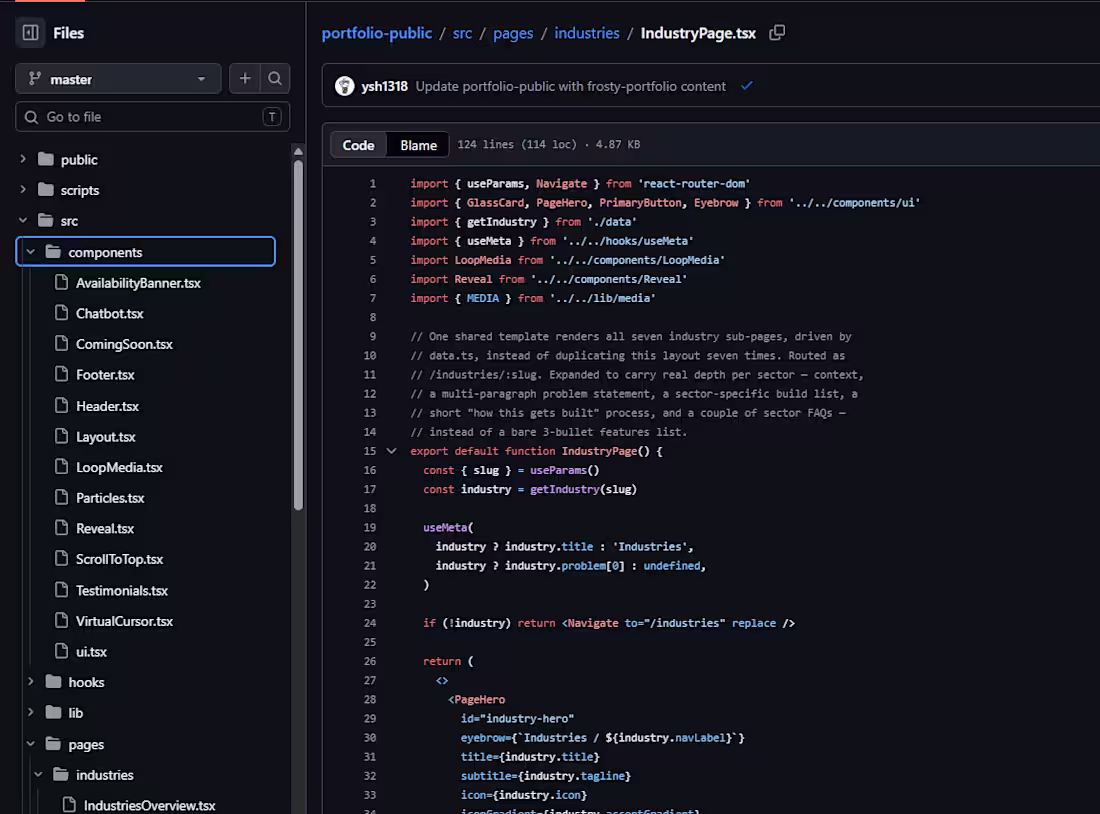Image resolution: width=1100 pixels, height=814 pixels.
Task: Collapse the file tree side panel icon
Action: [30, 33]
